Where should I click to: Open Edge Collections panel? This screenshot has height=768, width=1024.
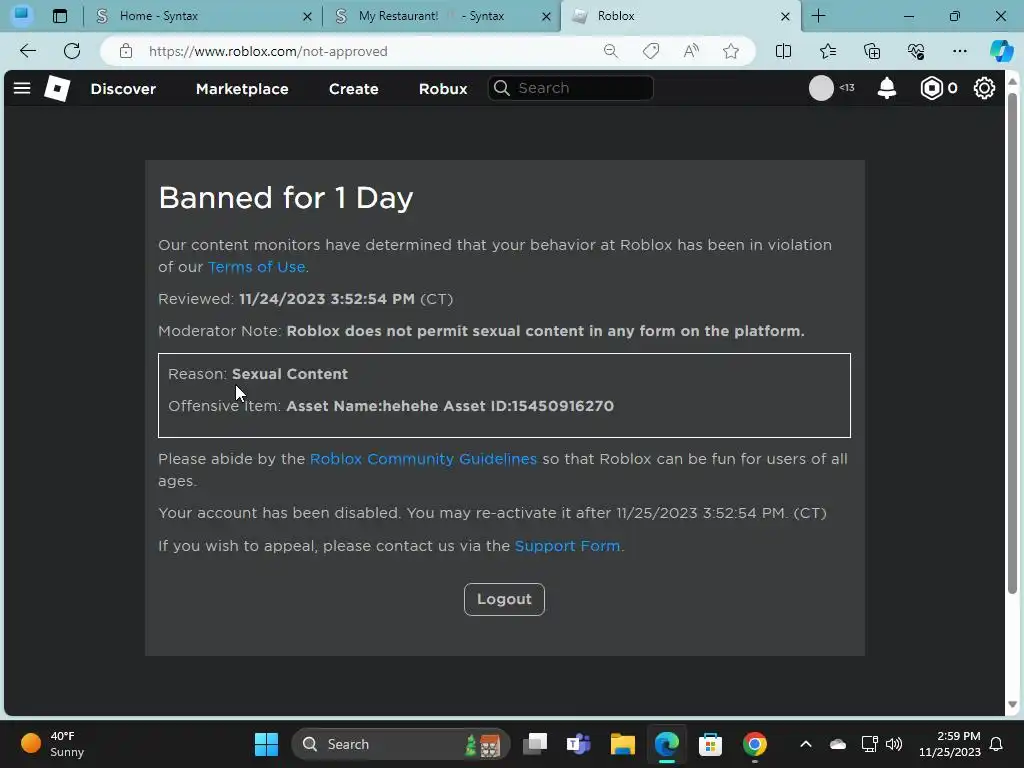[x=872, y=51]
